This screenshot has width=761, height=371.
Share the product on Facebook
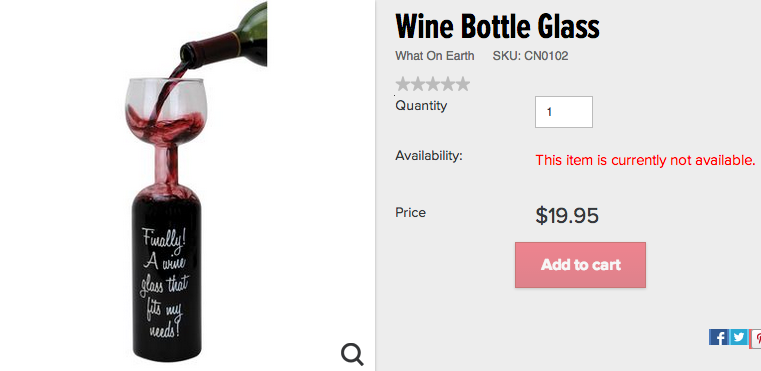click(719, 337)
